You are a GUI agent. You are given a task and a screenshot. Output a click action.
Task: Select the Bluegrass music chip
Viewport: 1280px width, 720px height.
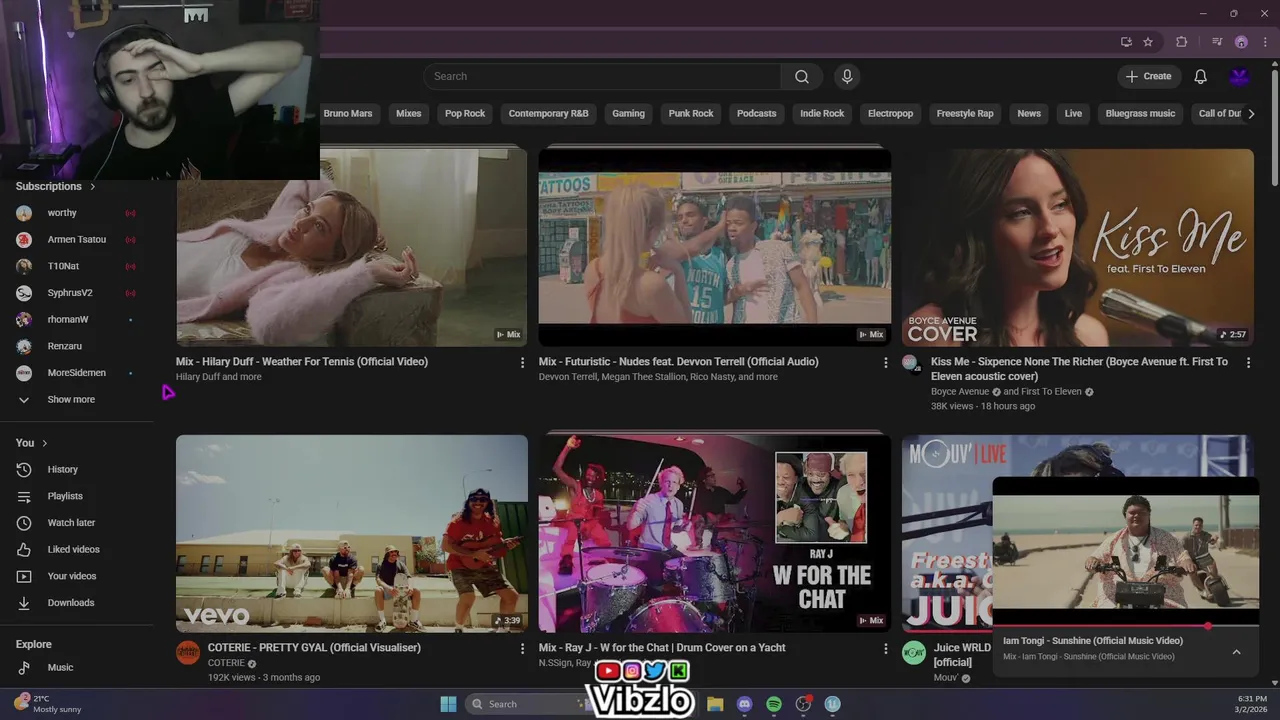(x=1140, y=114)
